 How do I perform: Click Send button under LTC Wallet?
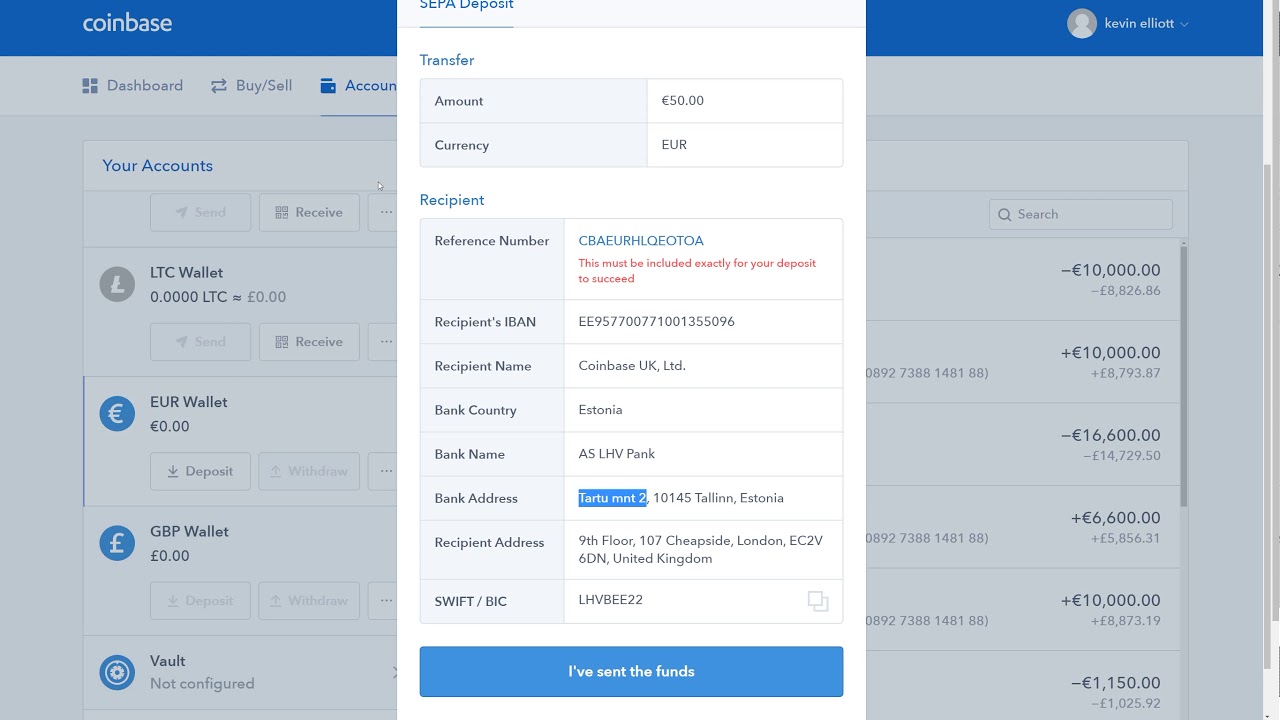tap(200, 342)
